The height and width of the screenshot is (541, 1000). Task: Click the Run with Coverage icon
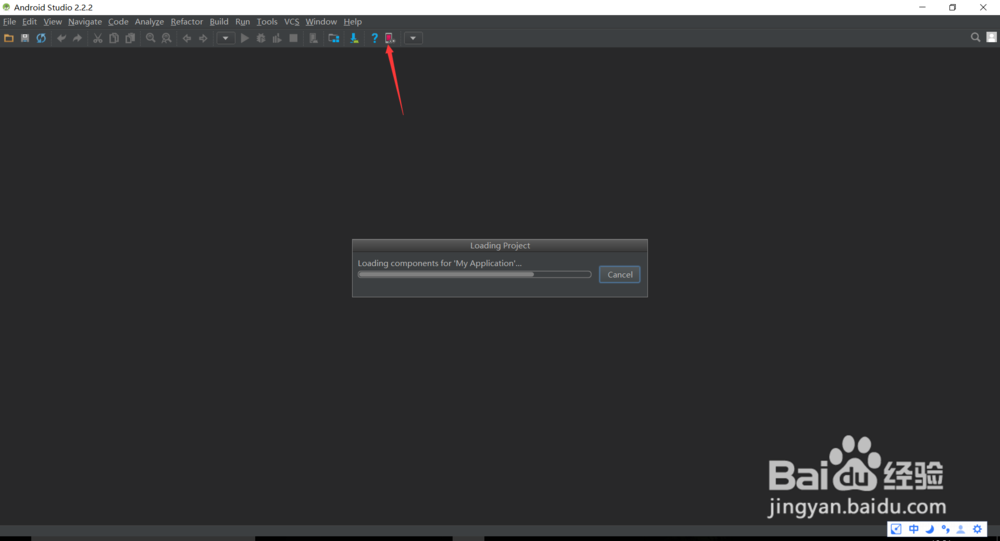click(277, 38)
